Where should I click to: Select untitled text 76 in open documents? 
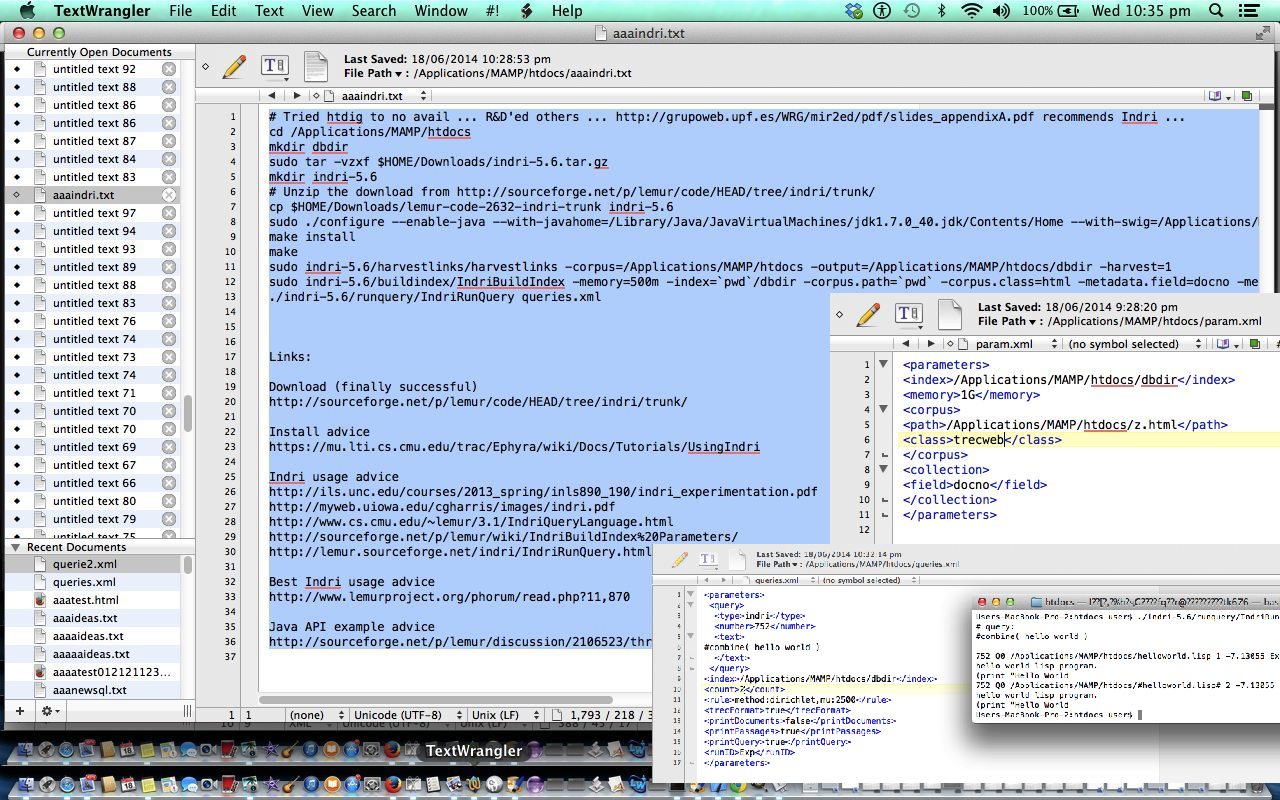click(x=92, y=321)
